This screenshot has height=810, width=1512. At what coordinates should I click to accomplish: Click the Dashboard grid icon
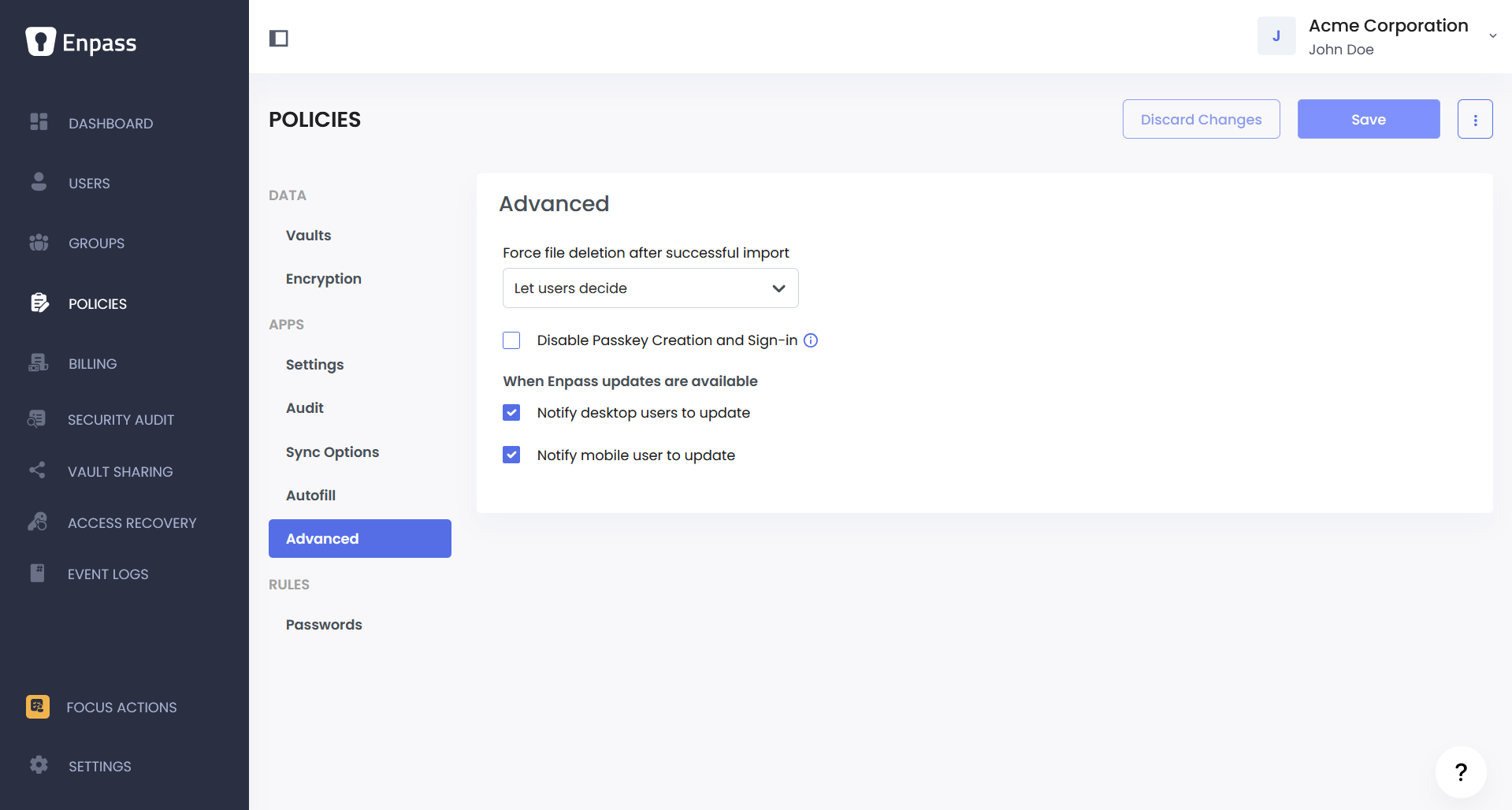pos(39,121)
